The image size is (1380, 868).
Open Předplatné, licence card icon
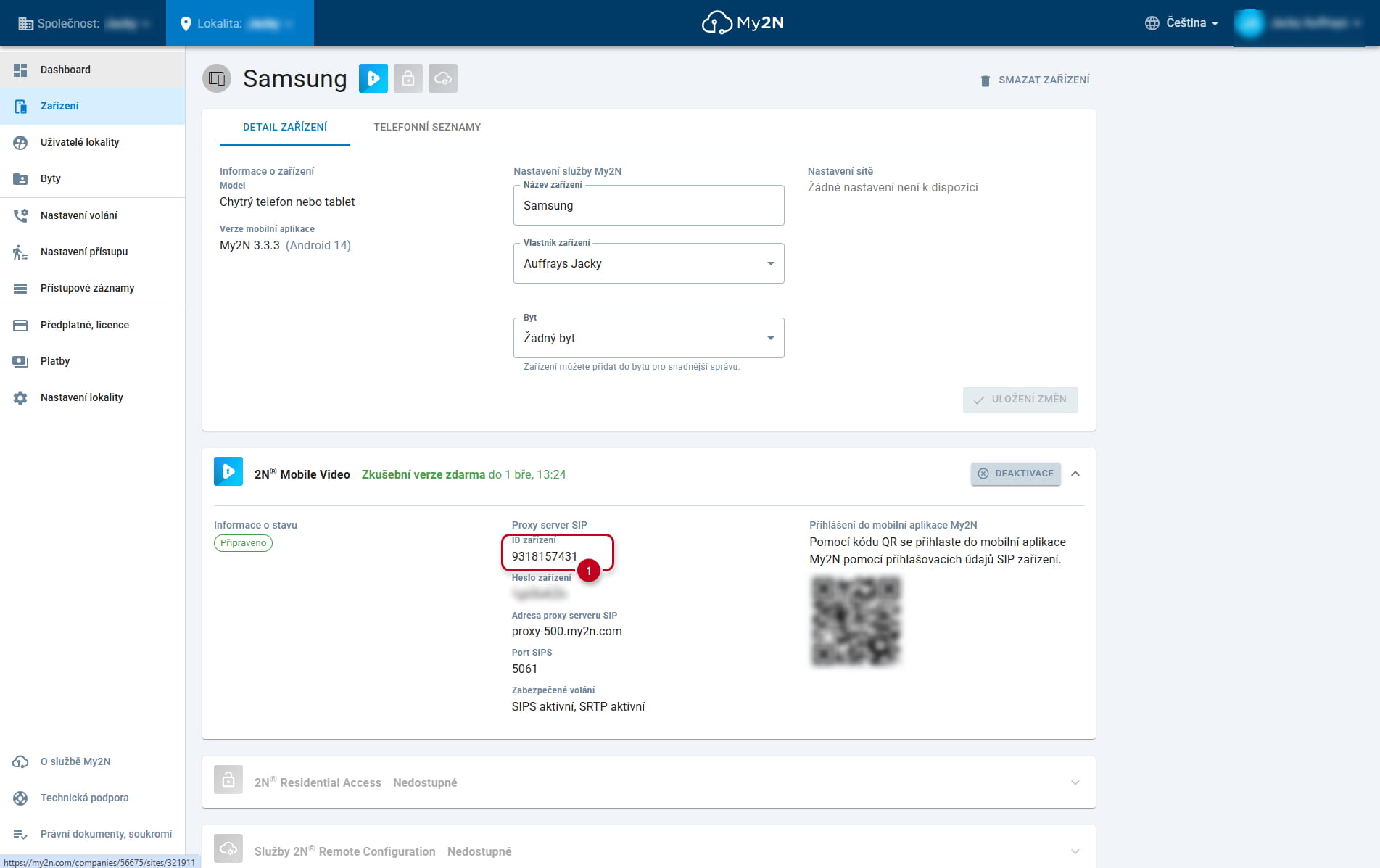tap(20, 326)
